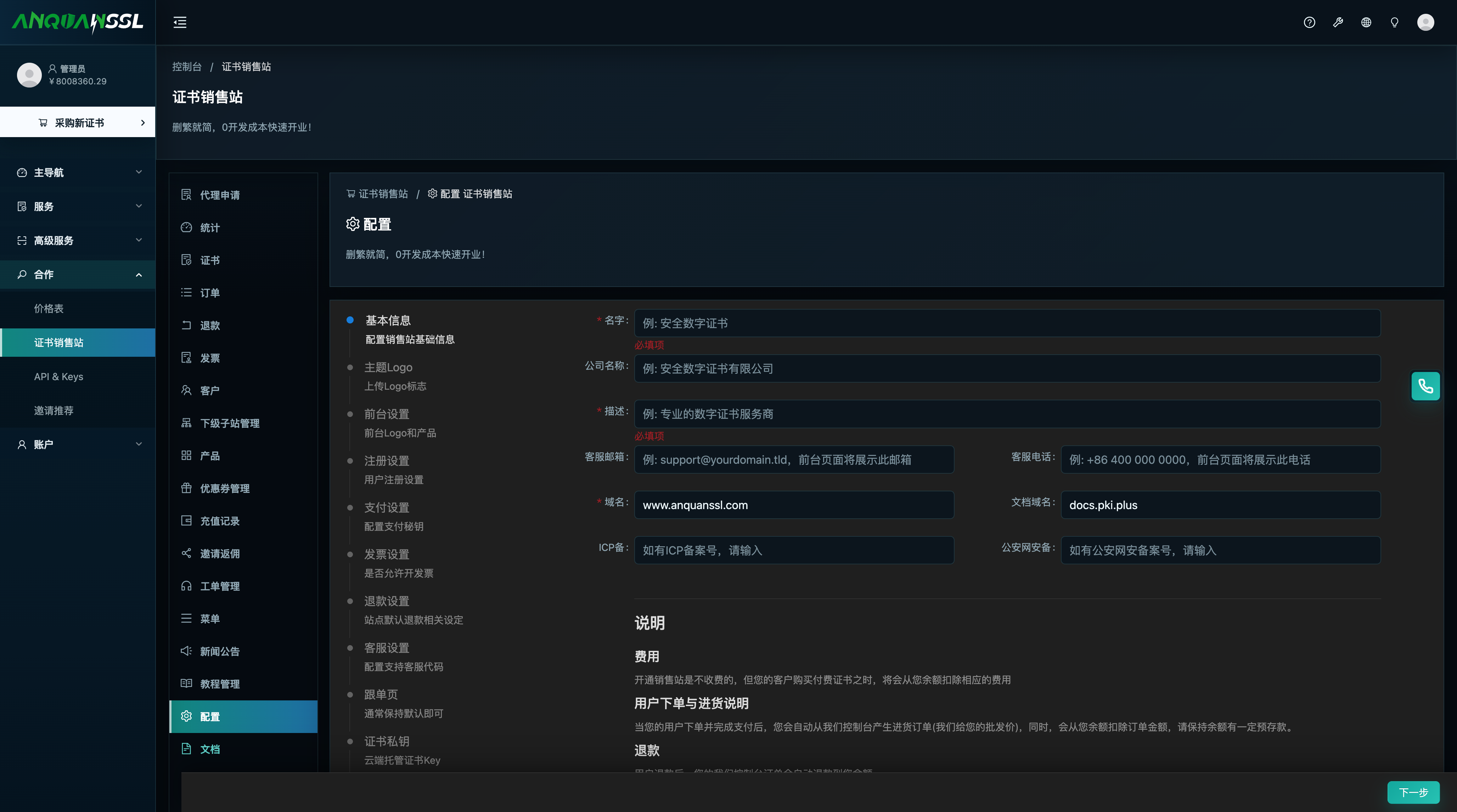The height and width of the screenshot is (812, 1457).
Task: Click the light bulb theme icon
Action: point(1394,23)
